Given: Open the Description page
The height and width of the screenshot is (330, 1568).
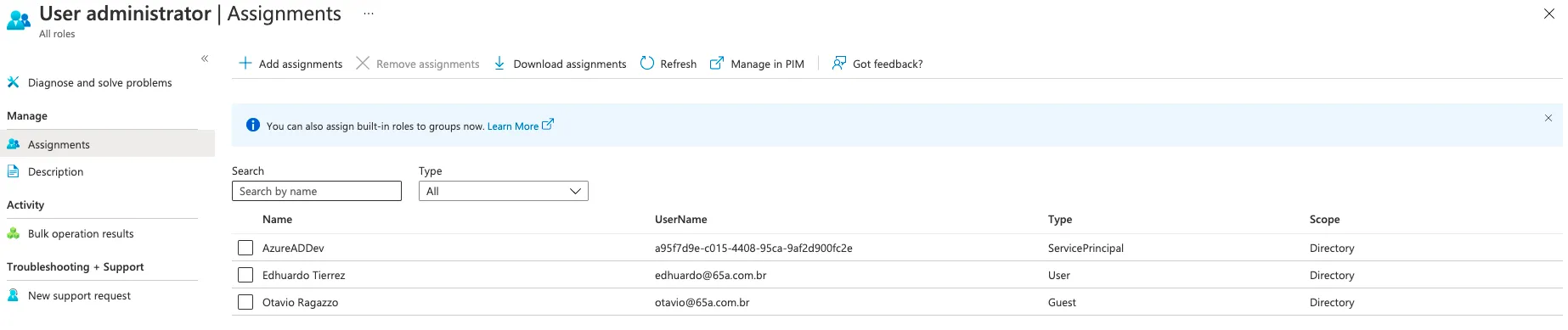Looking at the screenshot, I should point(56,172).
